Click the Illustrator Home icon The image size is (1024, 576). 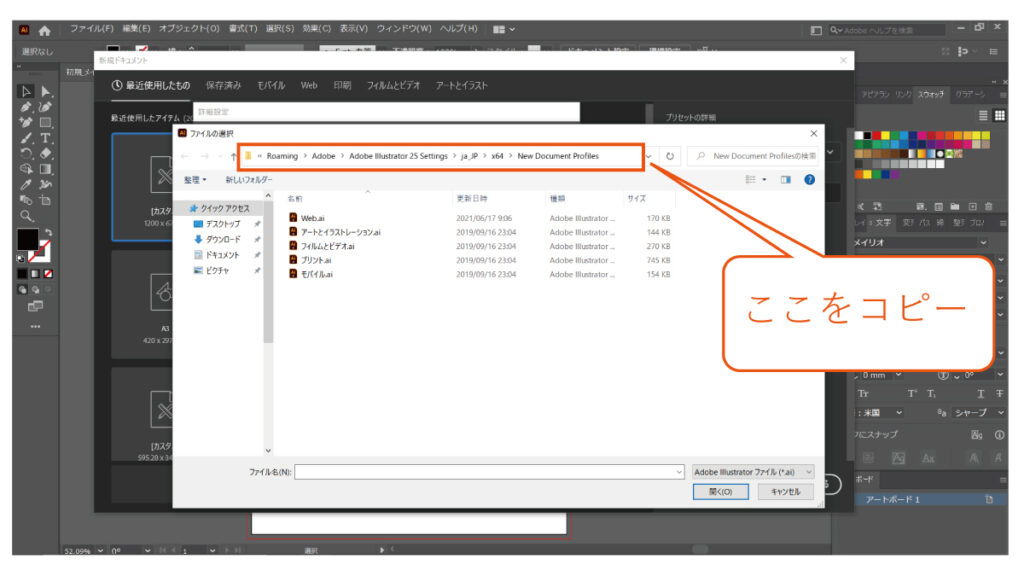coord(44,30)
